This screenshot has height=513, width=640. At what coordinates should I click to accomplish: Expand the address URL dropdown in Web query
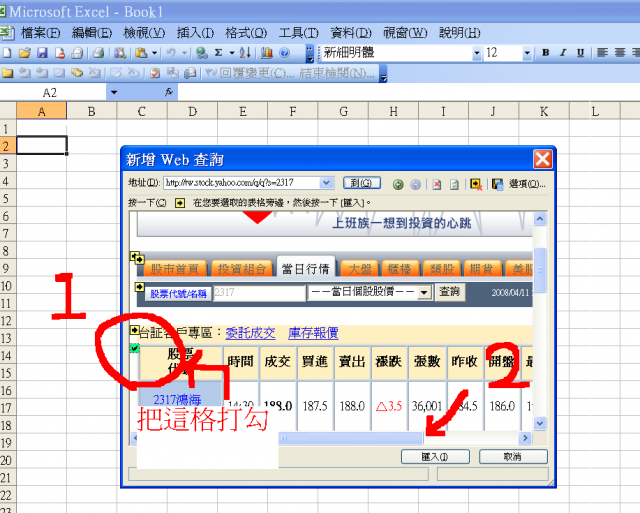pos(326,183)
